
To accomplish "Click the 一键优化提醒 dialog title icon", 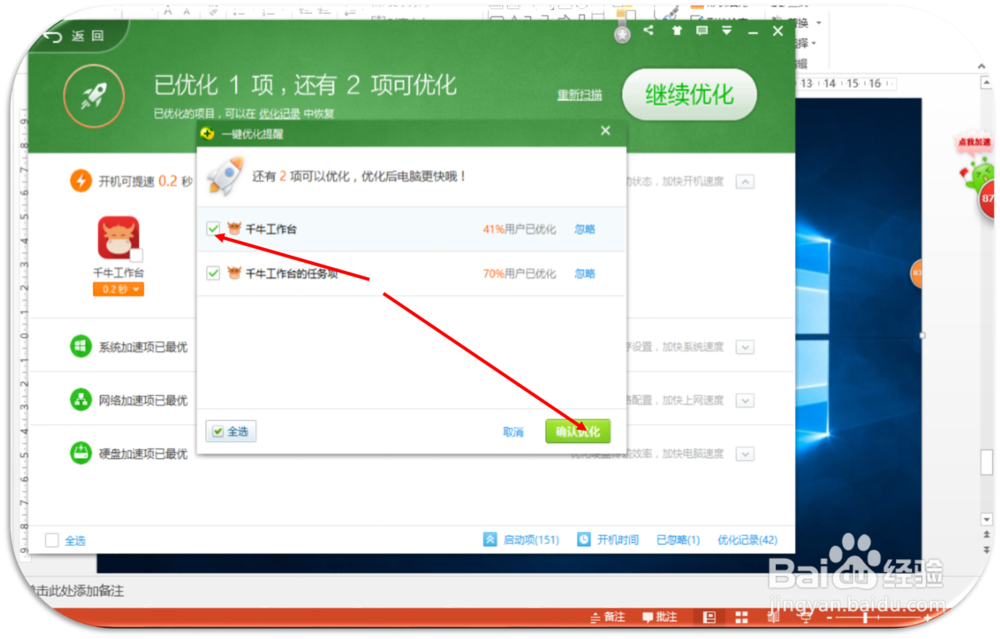I will coord(207,133).
